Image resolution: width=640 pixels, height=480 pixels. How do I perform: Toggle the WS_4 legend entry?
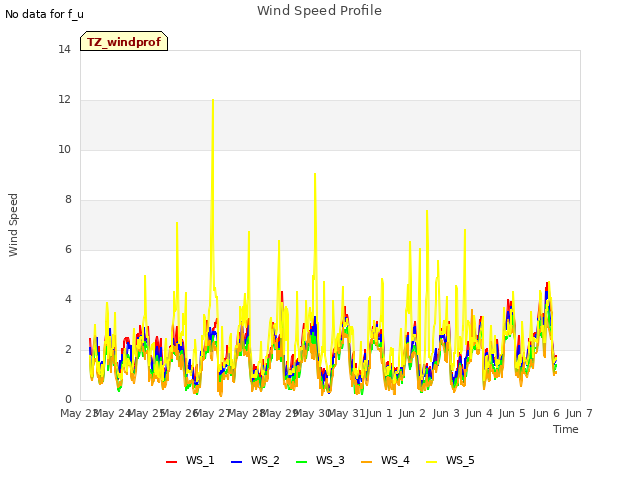[385, 460]
